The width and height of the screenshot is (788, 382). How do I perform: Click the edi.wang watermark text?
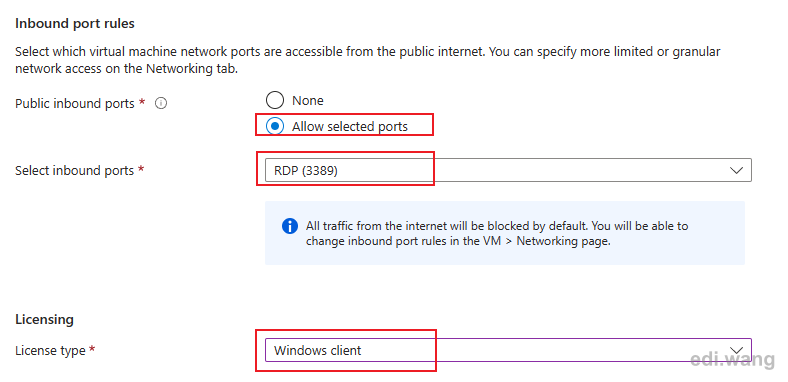click(x=732, y=359)
